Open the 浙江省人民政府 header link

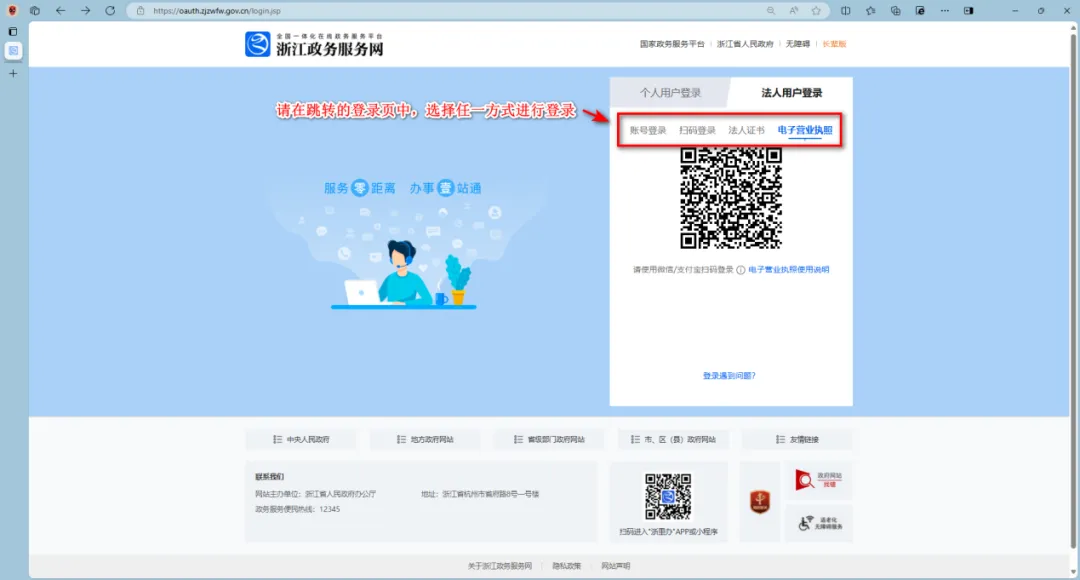[745, 44]
